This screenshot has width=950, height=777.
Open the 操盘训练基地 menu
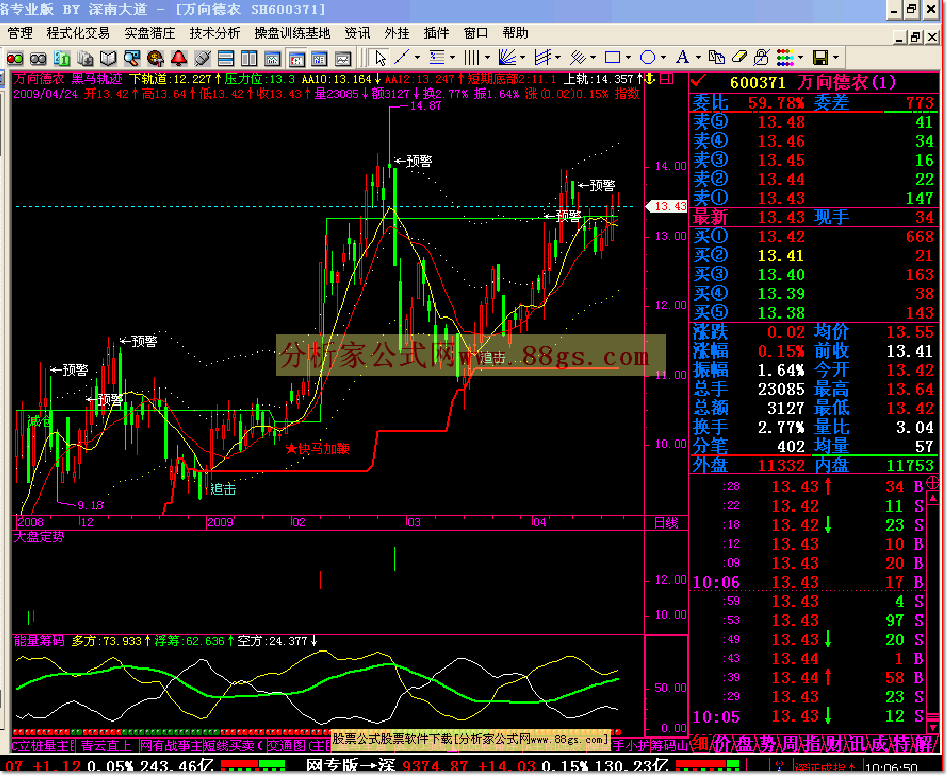292,33
